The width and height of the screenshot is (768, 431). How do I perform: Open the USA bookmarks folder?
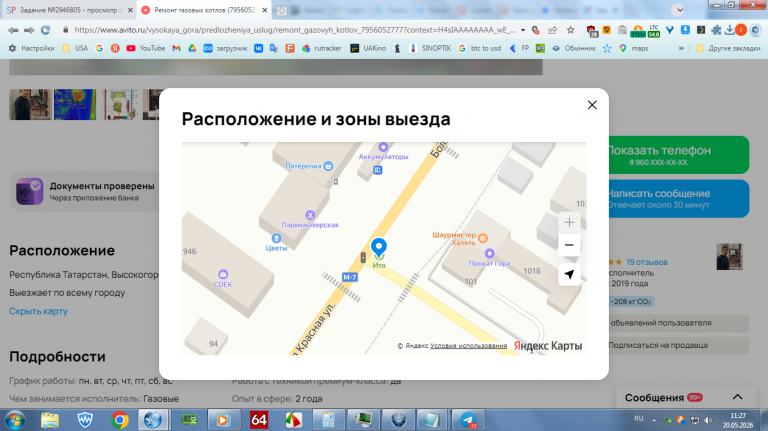click(75, 48)
